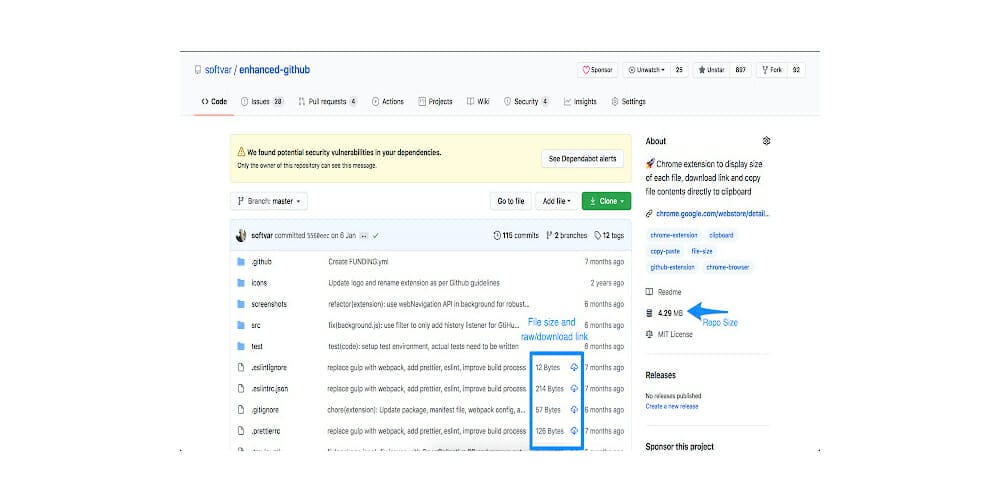Viewport: 1000px width, 500px height.
Task: Open the test folder
Action: tap(257, 346)
